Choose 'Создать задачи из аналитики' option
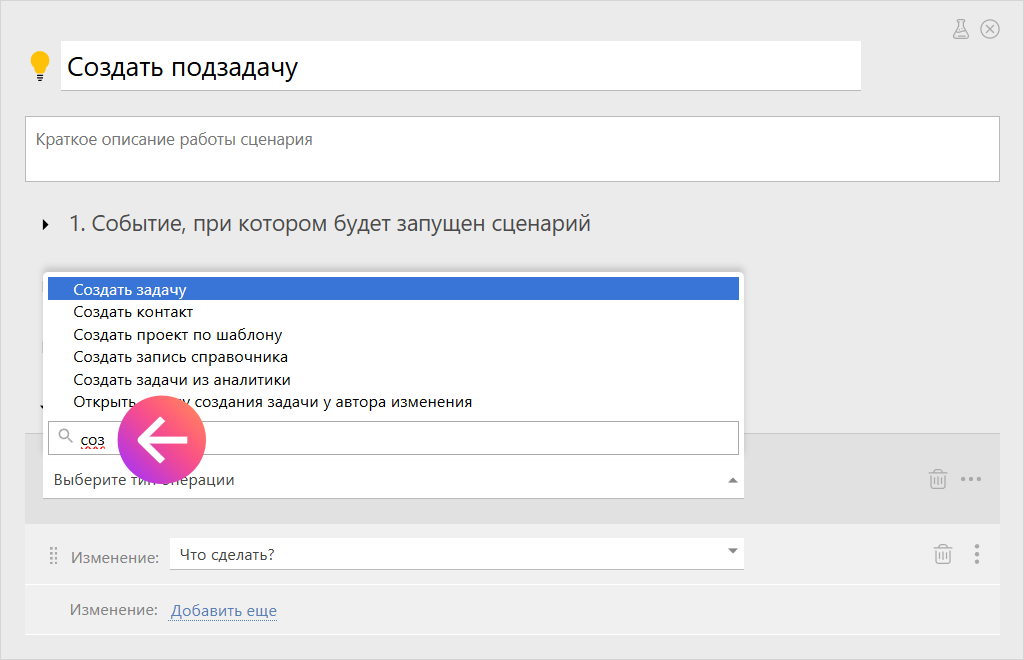 181,380
